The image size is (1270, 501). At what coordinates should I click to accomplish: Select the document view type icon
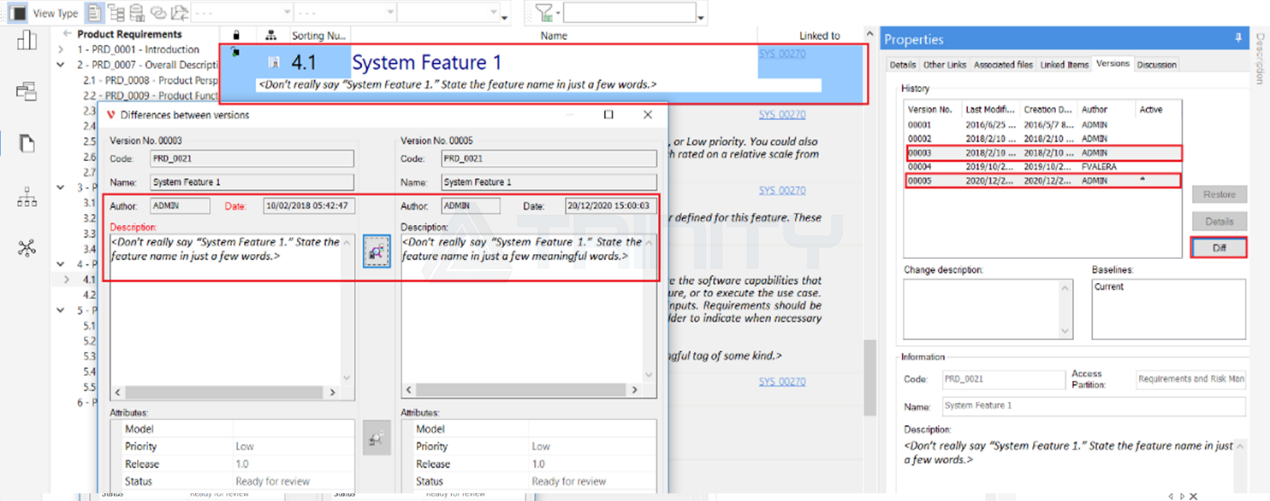click(x=95, y=13)
